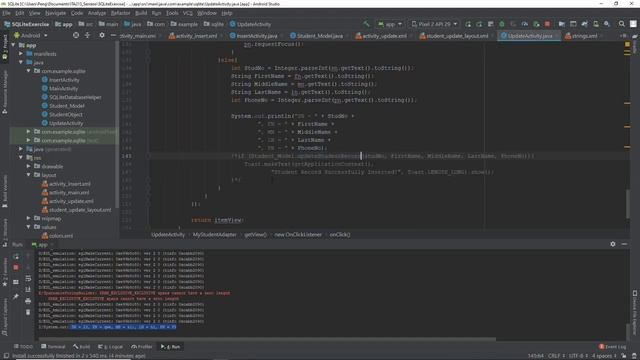Toggle soft-wrap icon in Run console
Viewport: 640px width, 360px height.
coord(28,279)
